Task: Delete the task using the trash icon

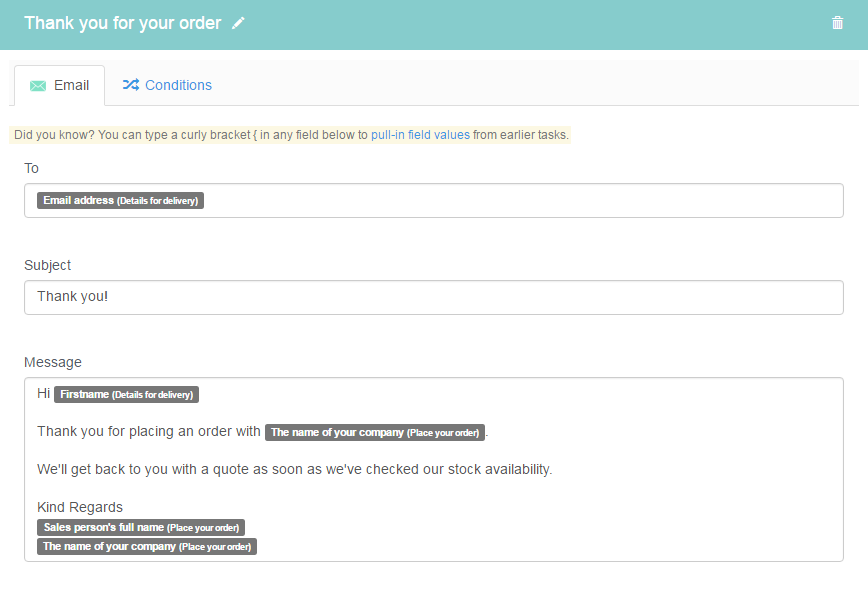Action: click(x=837, y=23)
